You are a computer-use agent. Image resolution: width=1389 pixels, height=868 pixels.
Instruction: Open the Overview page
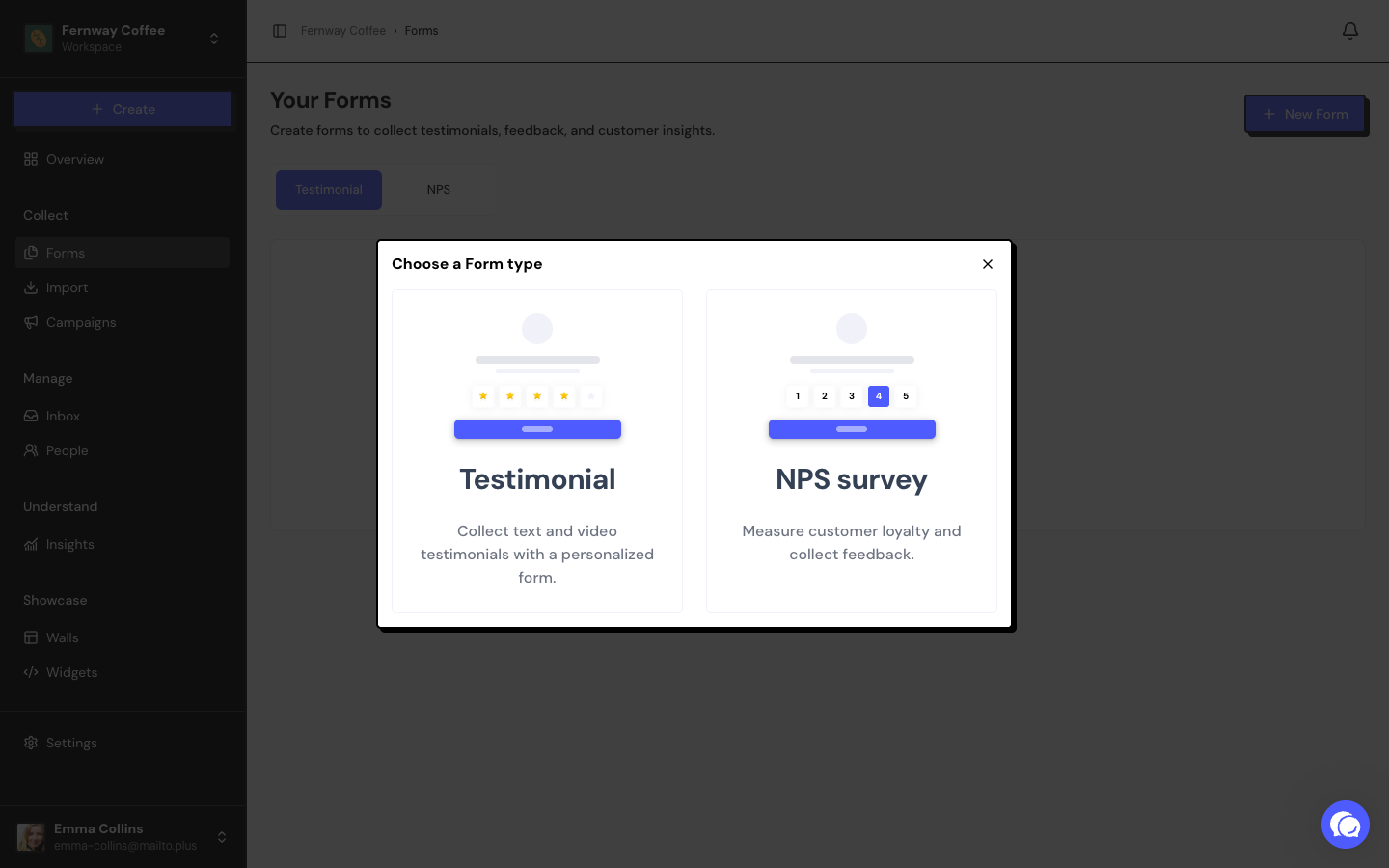[x=123, y=159]
